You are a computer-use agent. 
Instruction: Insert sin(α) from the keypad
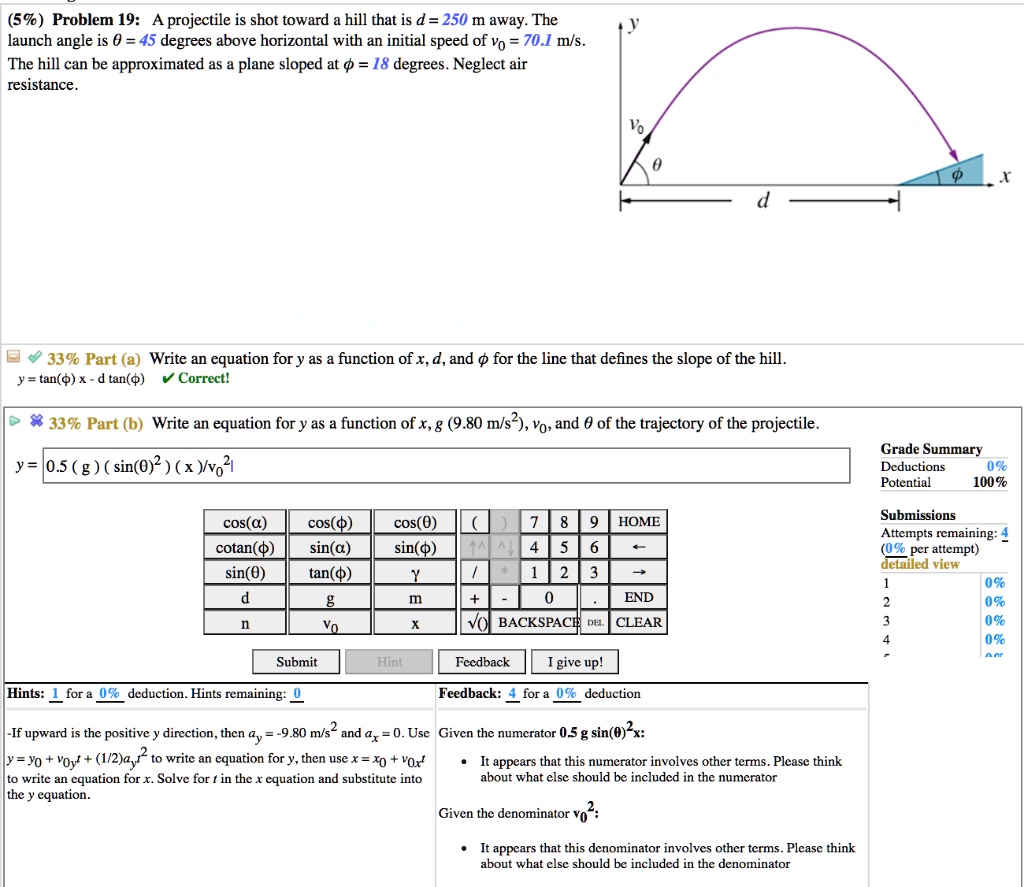coord(330,547)
